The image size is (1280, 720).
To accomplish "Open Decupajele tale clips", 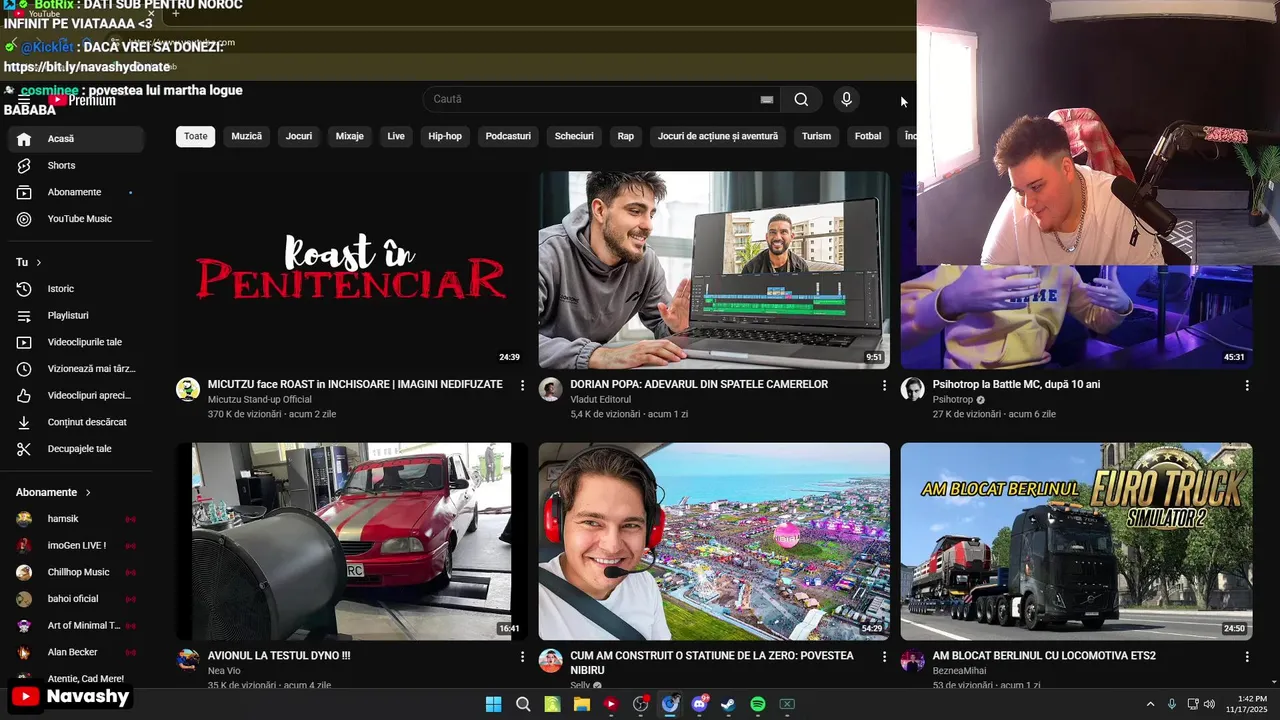I will 76,449.
